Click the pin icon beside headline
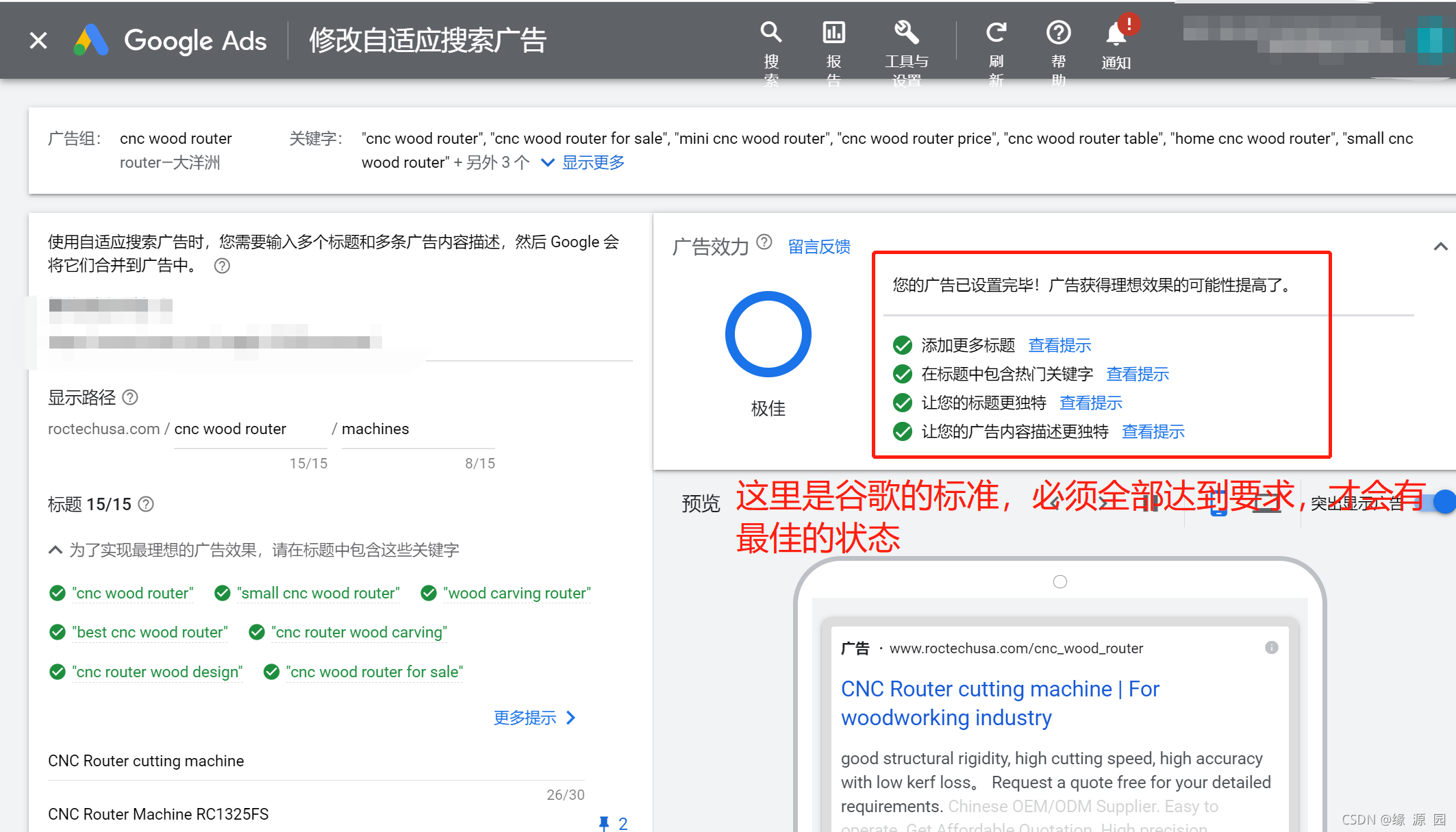Viewport: 1456px width, 832px height. [x=603, y=822]
